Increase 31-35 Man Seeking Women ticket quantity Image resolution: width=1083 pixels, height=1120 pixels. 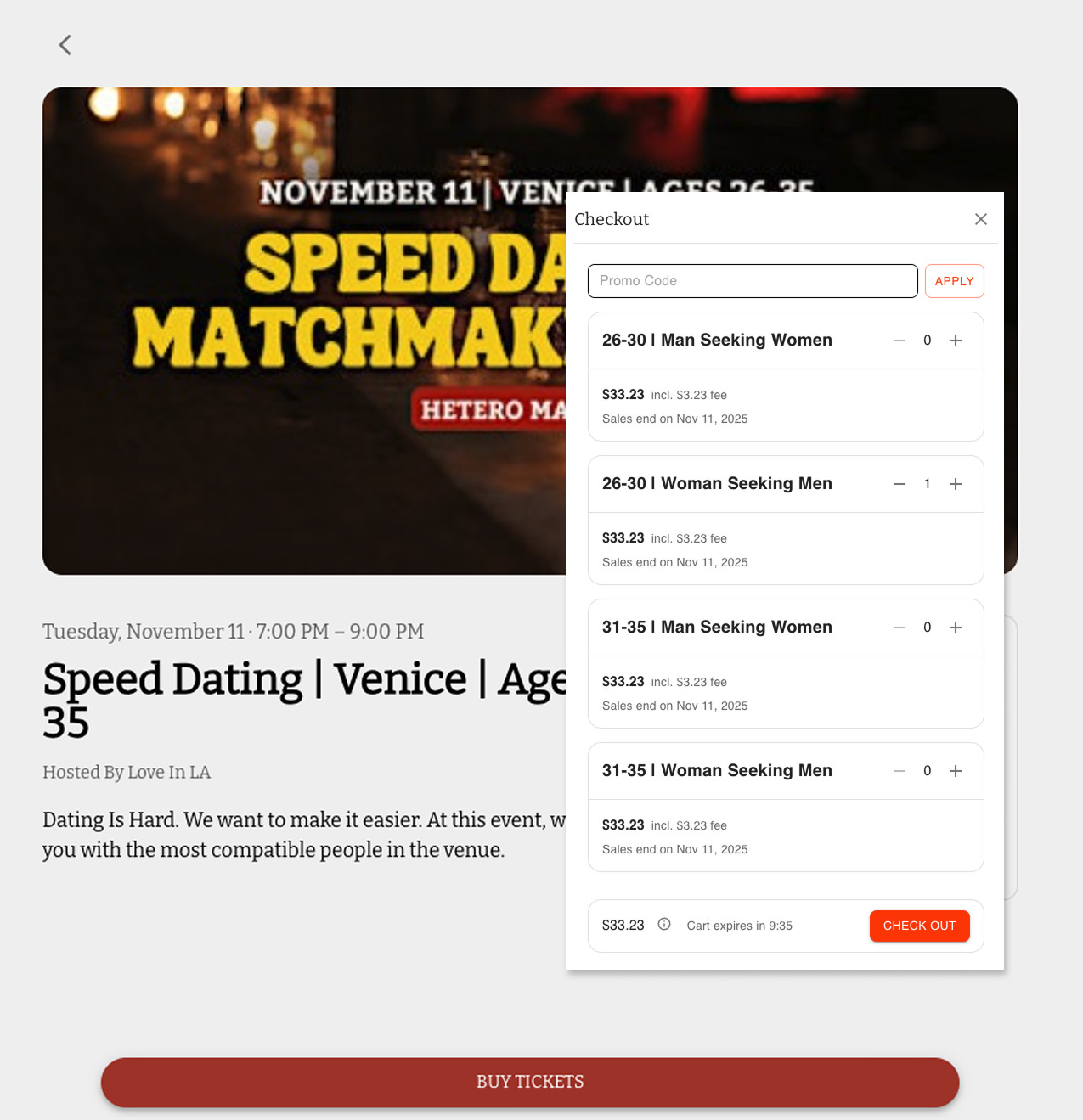coord(956,628)
